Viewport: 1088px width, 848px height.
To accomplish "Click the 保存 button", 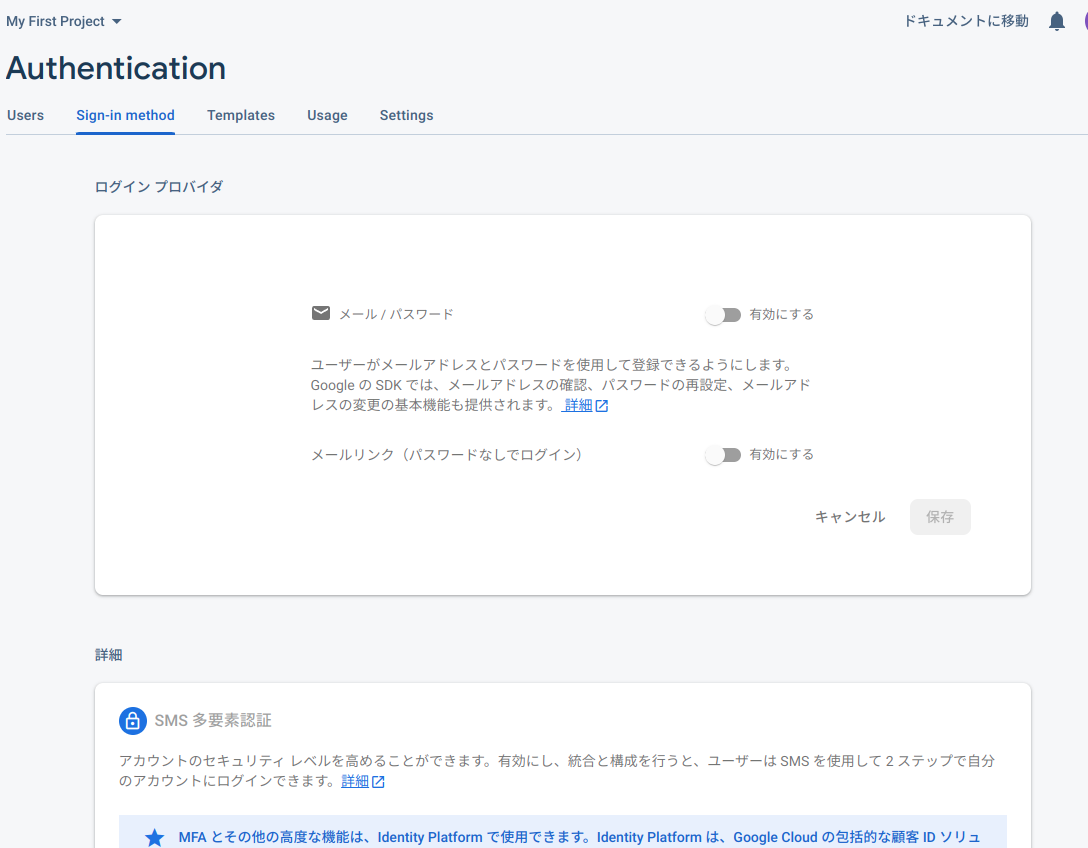I will 940,517.
